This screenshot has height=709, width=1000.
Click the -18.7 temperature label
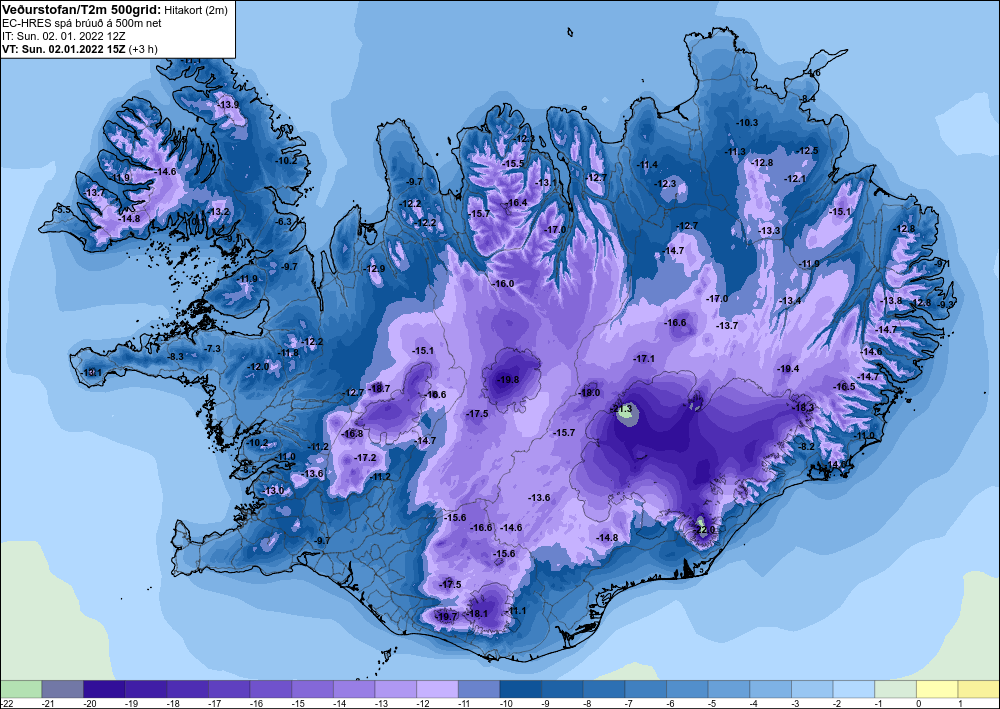pyautogui.click(x=379, y=388)
